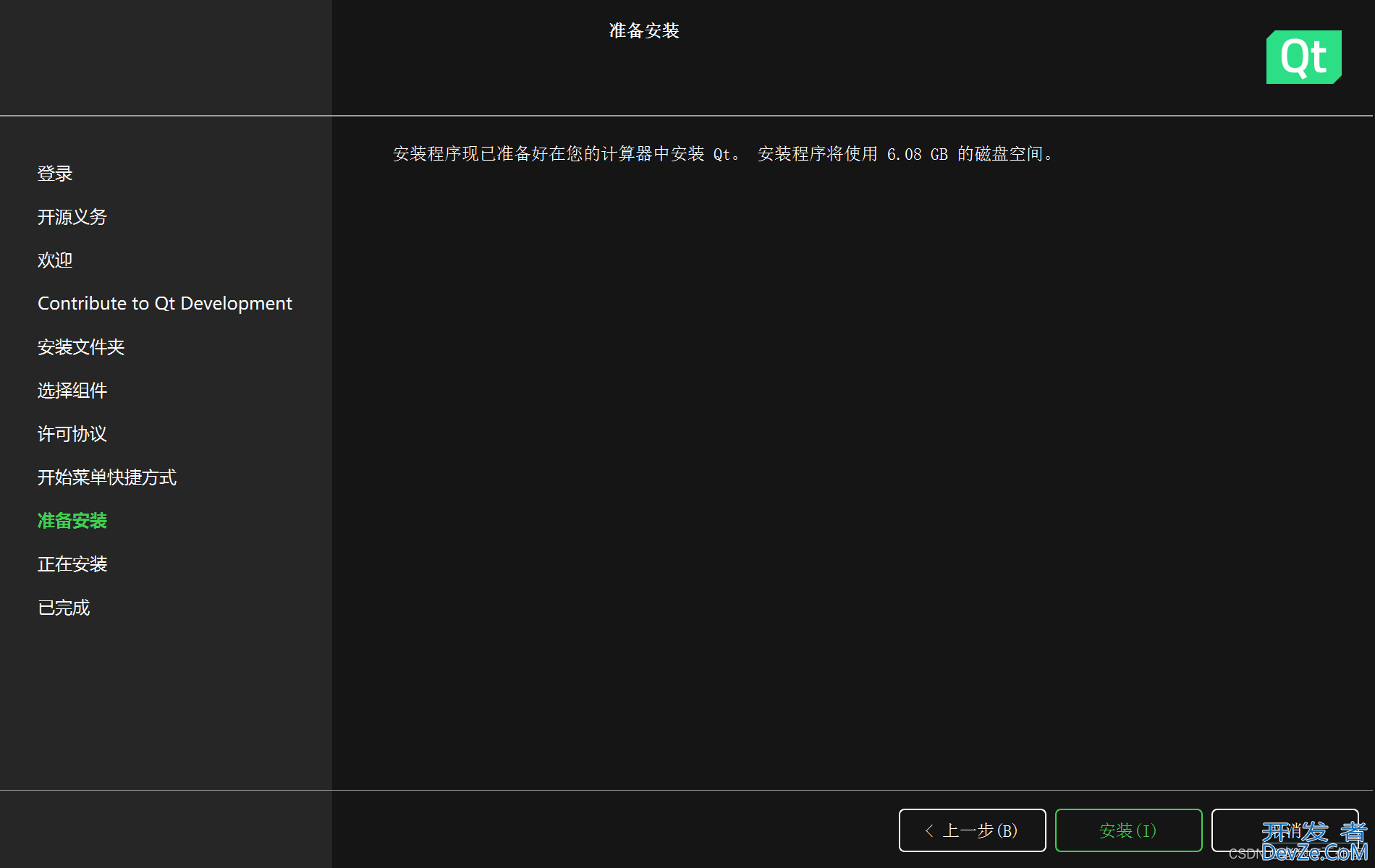Click the green Qt logo
1375x868 pixels.
(1303, 57)
